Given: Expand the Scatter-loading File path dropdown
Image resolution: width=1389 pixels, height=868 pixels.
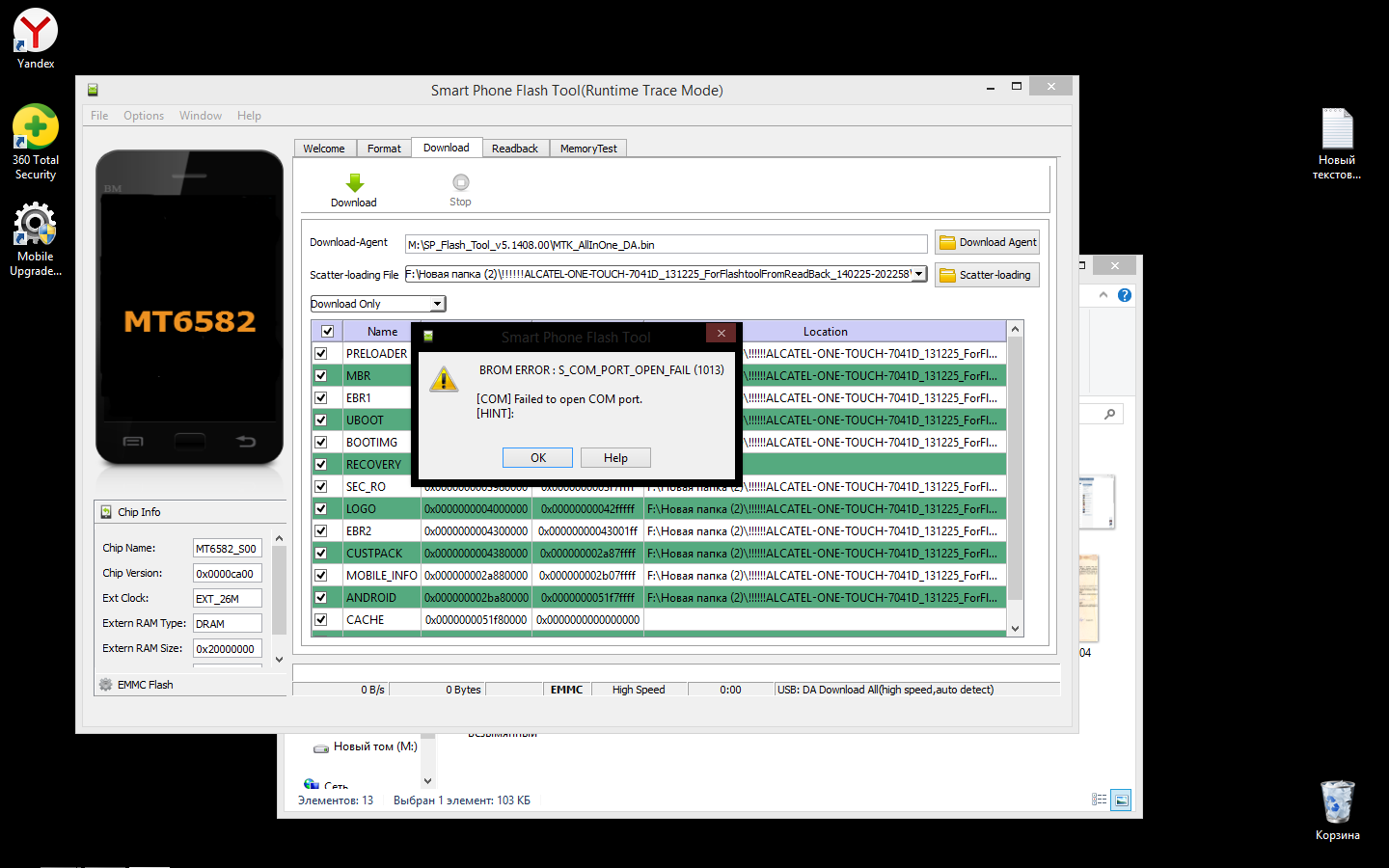Looking at the screenshot, I should click(919, 274).
